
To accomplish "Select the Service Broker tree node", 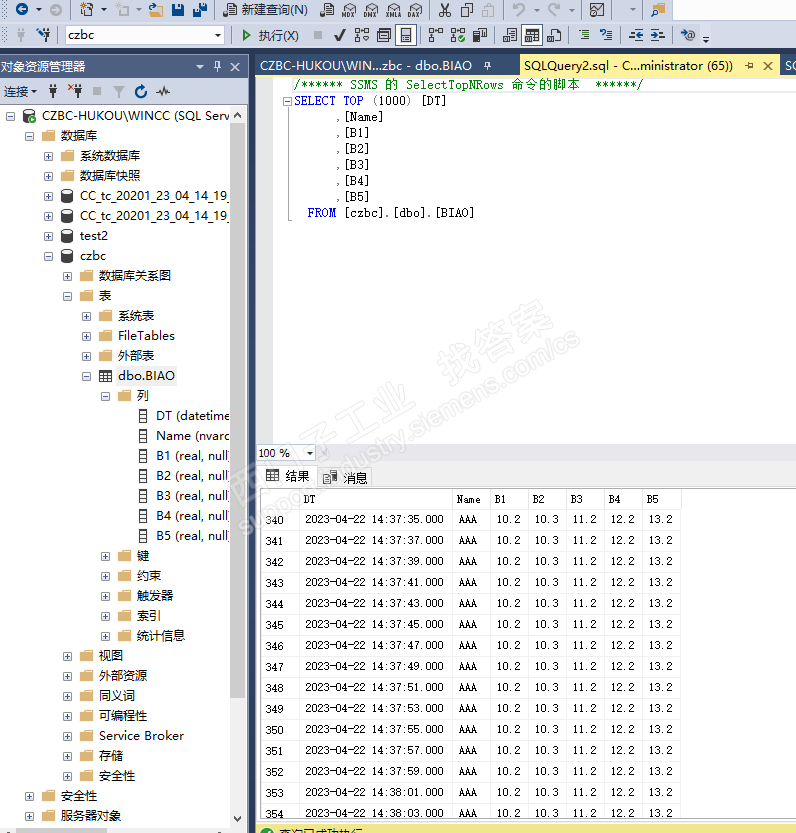I will click(x=141, y=736).
